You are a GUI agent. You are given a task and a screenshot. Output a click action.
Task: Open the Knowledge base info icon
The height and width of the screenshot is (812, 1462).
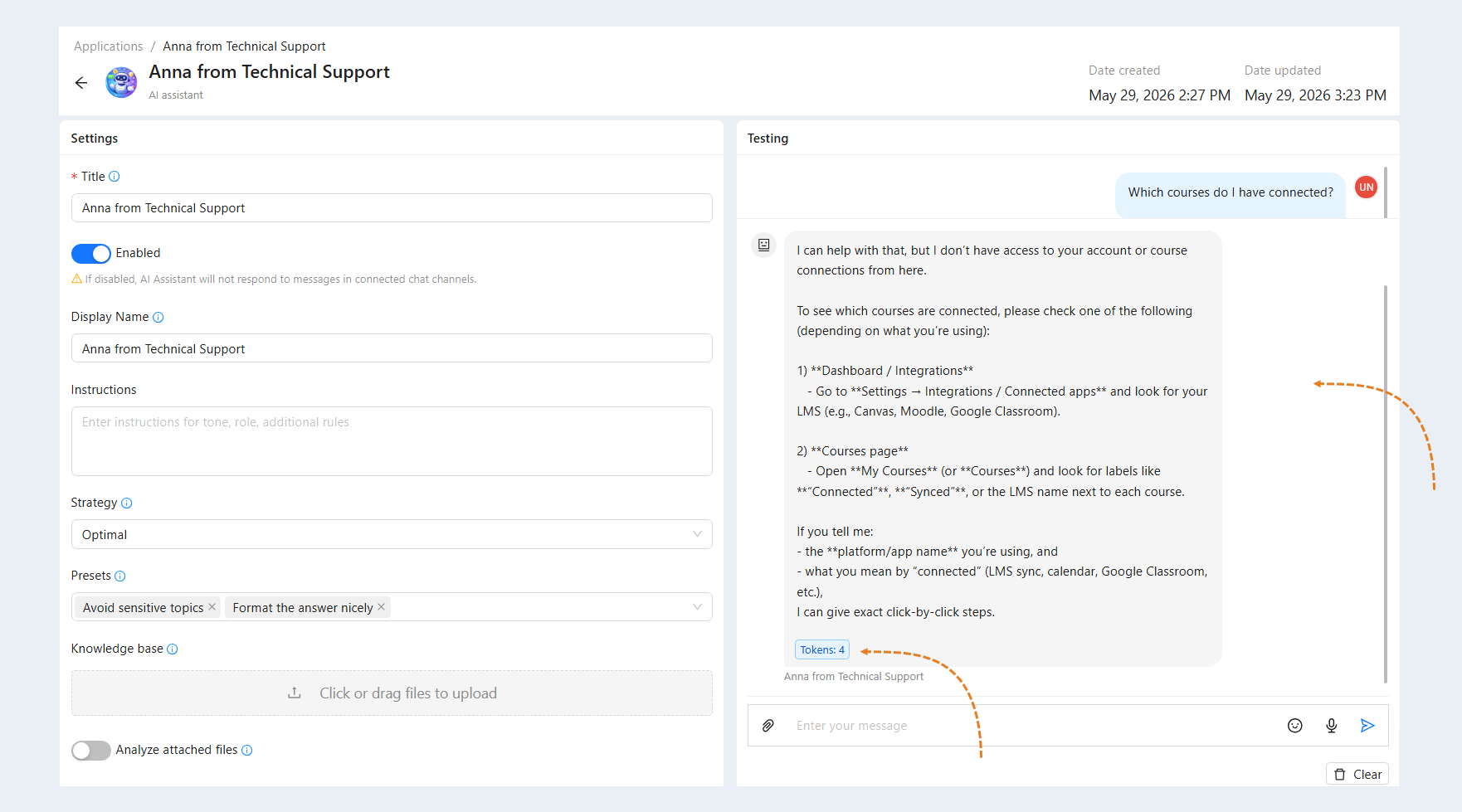173,649
